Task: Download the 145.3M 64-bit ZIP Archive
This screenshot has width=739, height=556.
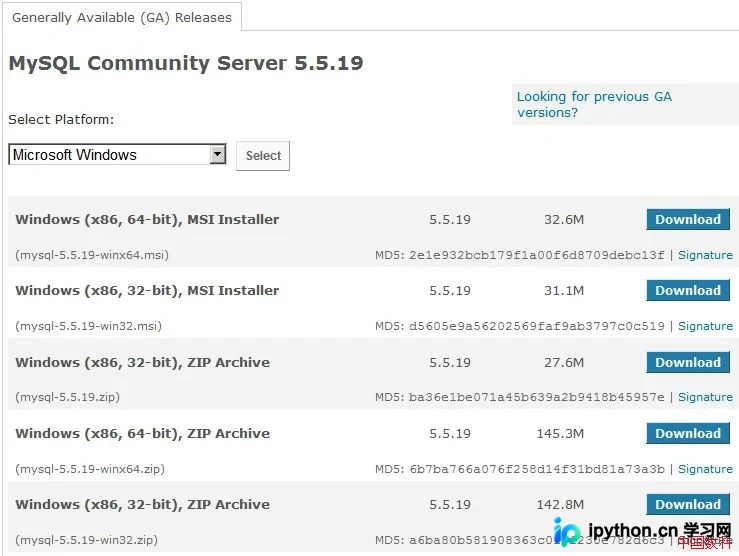Action: click(688, 433)
